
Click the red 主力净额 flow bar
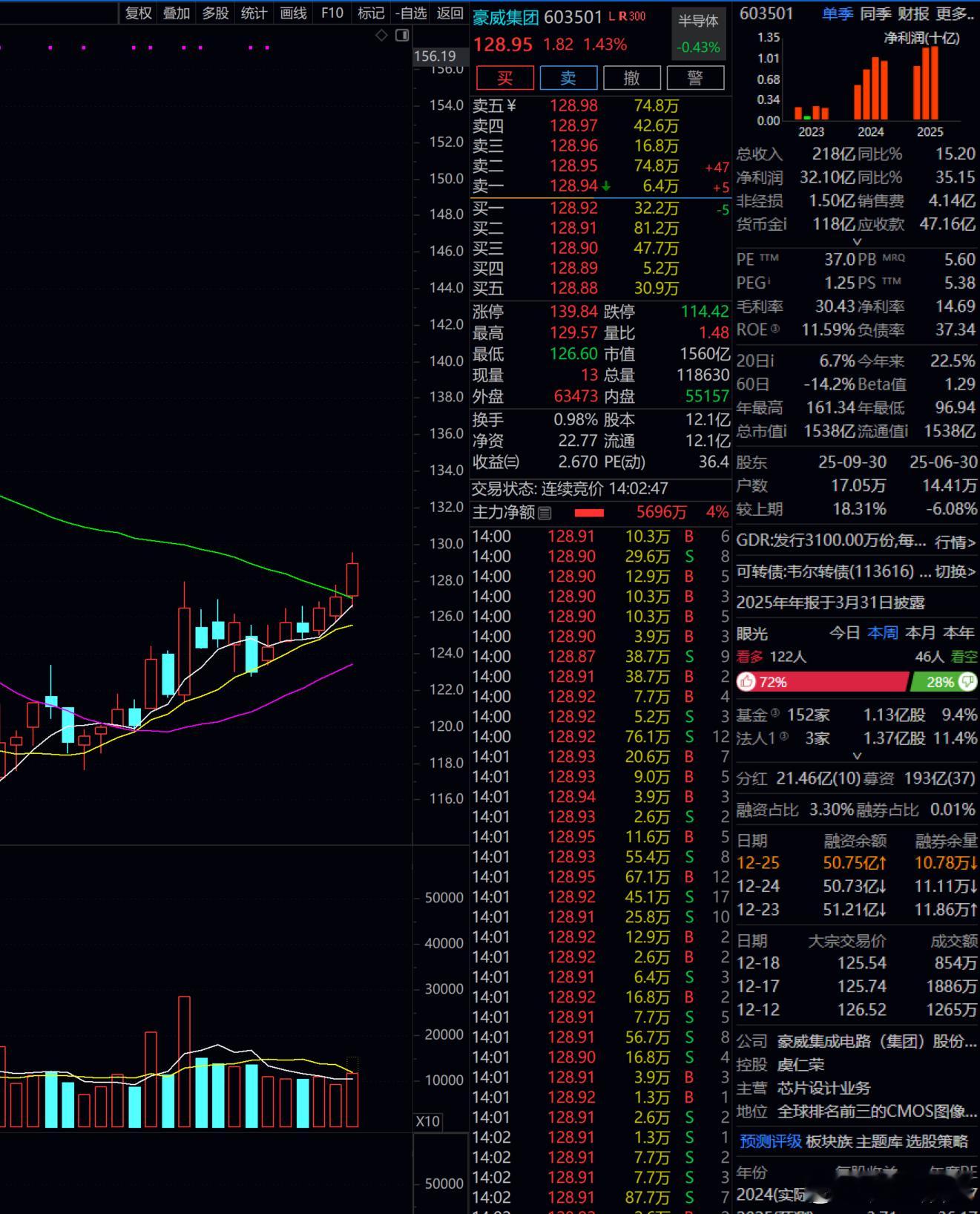[589, 513]
